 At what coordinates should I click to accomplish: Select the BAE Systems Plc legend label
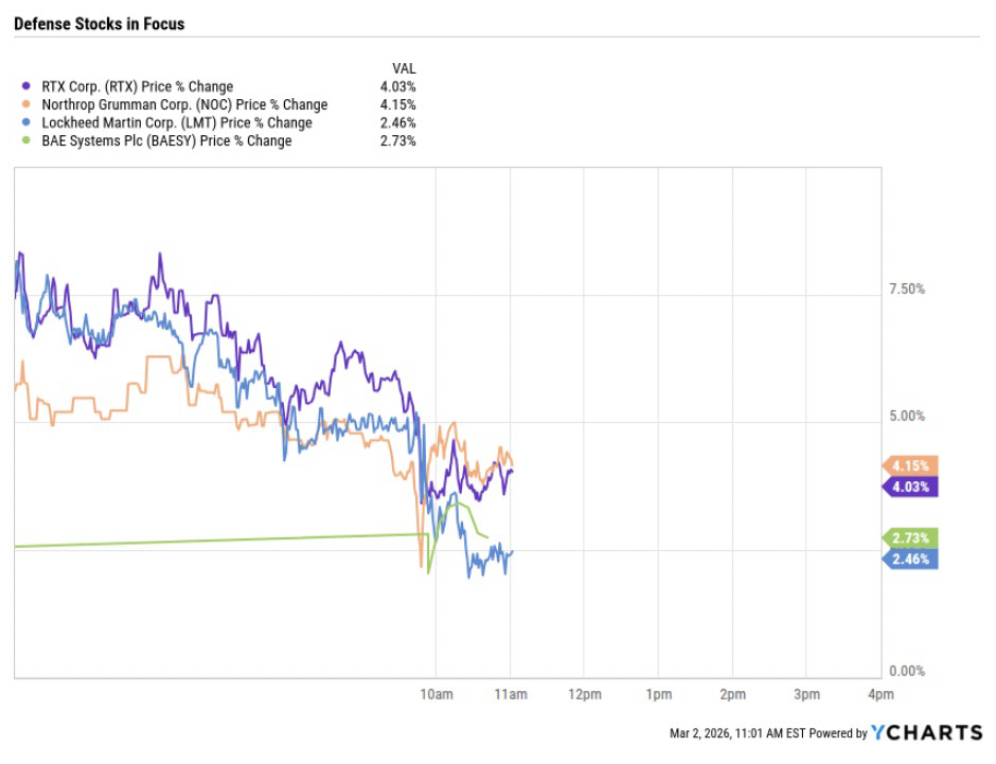(x=166, y=142)
